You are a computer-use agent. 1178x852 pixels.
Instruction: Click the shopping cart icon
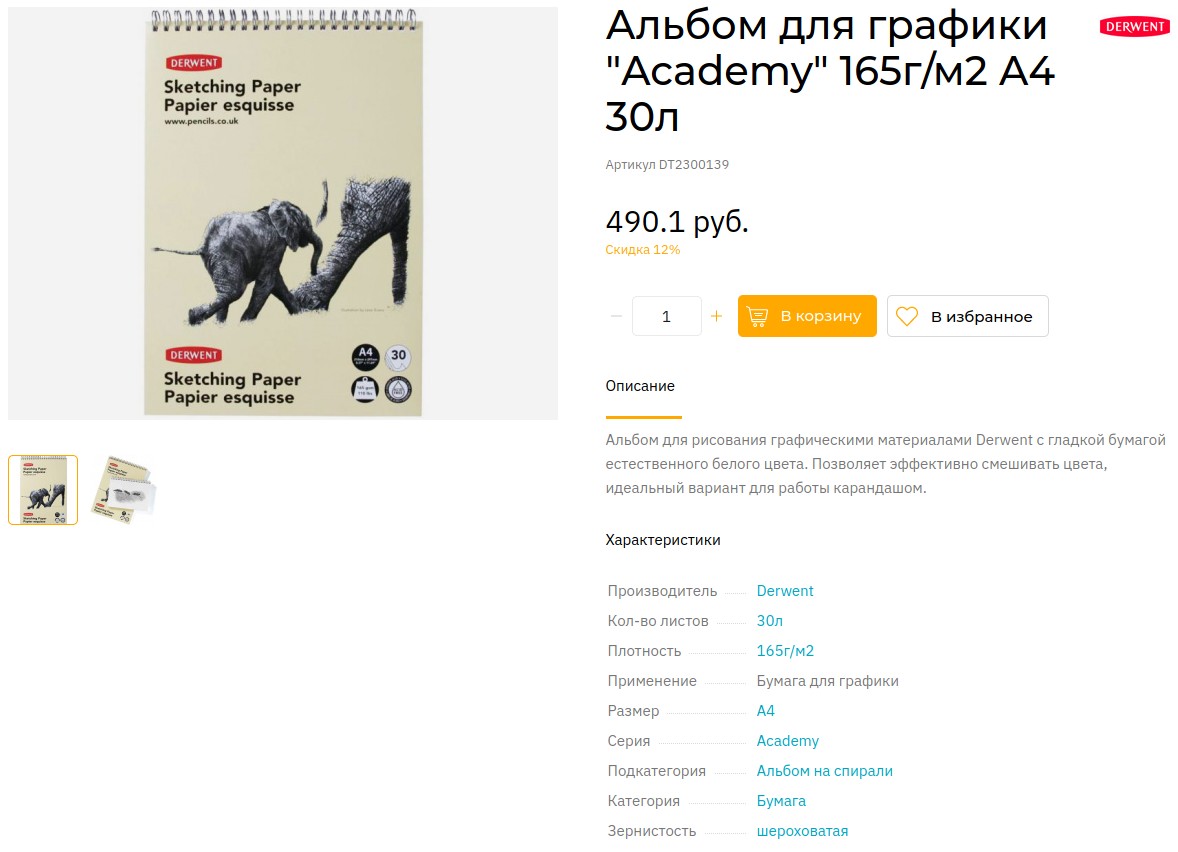pyautogui.click(x=757, y=316)
